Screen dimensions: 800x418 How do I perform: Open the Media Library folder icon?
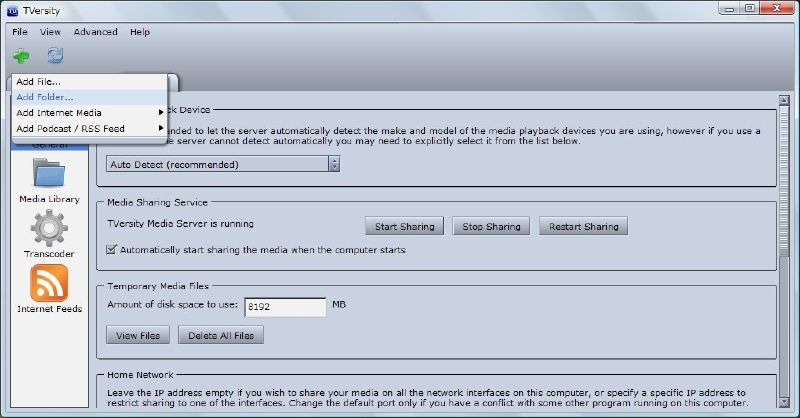pyautogui.click(x=49, y=173)
